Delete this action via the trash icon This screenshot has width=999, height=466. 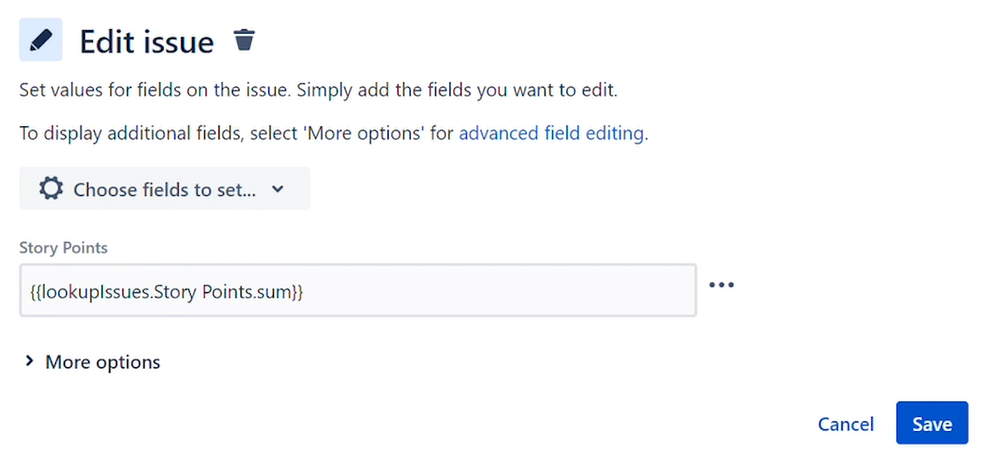coord(244,40)
